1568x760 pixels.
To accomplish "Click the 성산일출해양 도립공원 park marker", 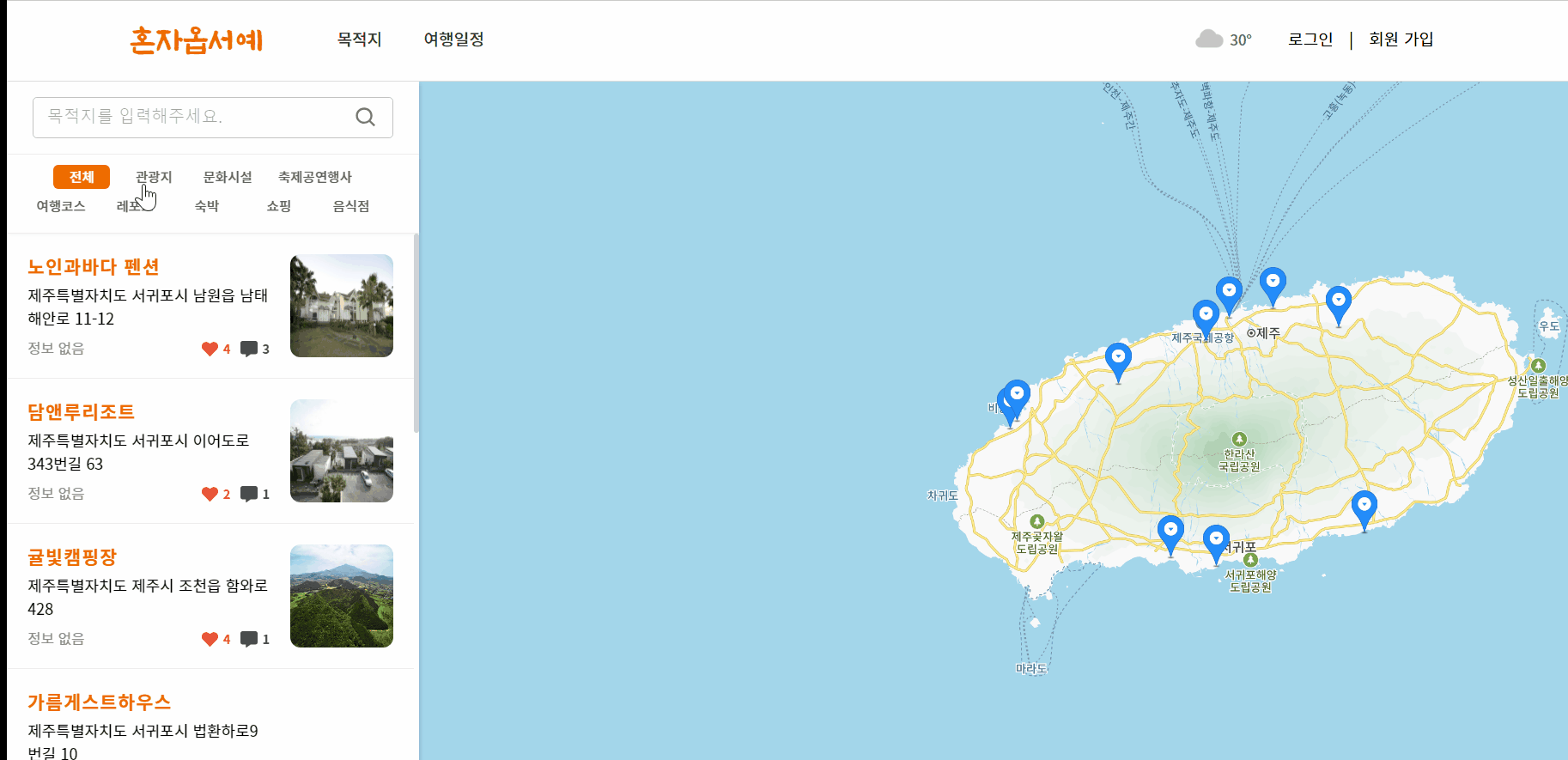I will point(1538,366).
